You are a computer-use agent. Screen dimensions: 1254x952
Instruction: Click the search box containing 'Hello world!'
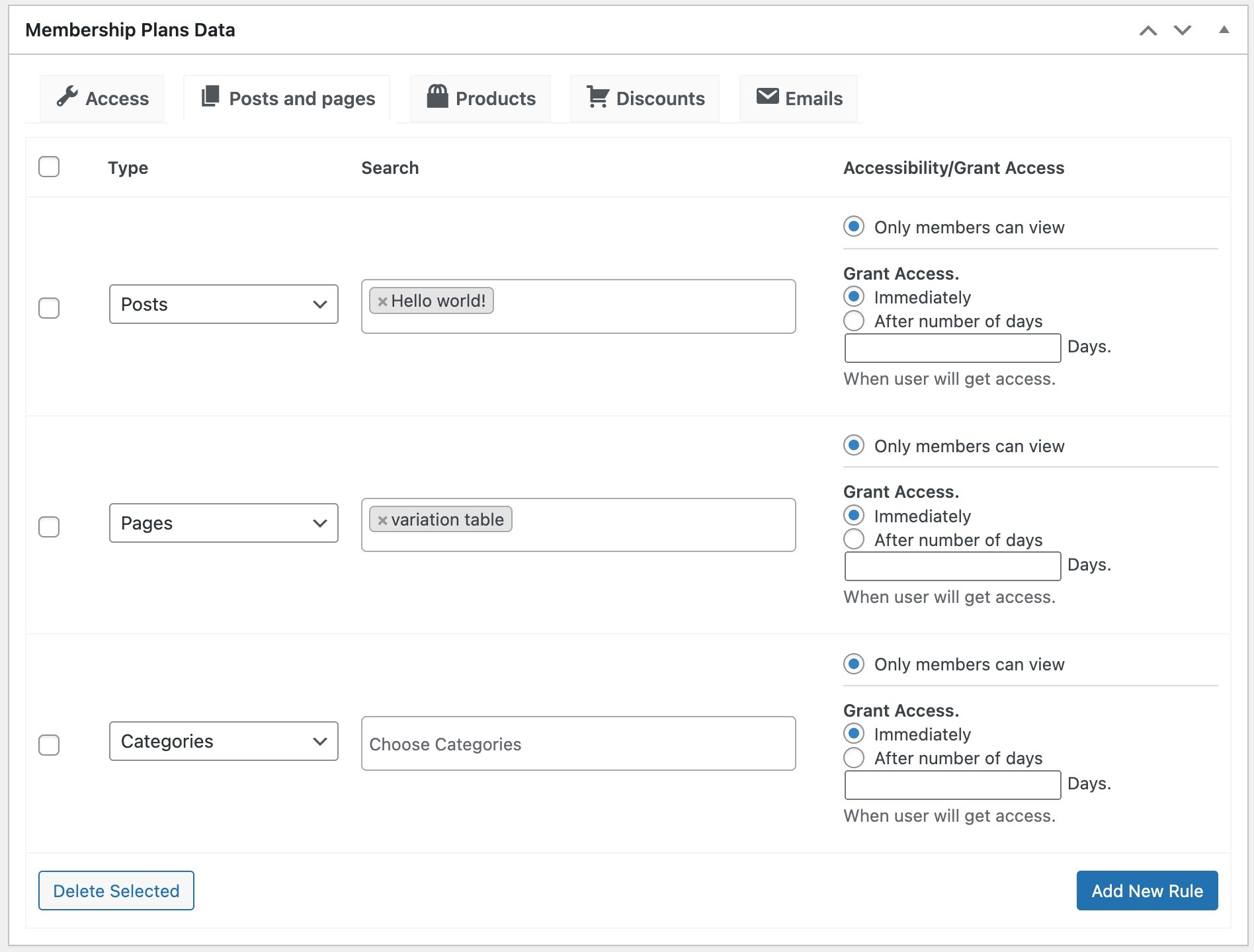point(579,306)
